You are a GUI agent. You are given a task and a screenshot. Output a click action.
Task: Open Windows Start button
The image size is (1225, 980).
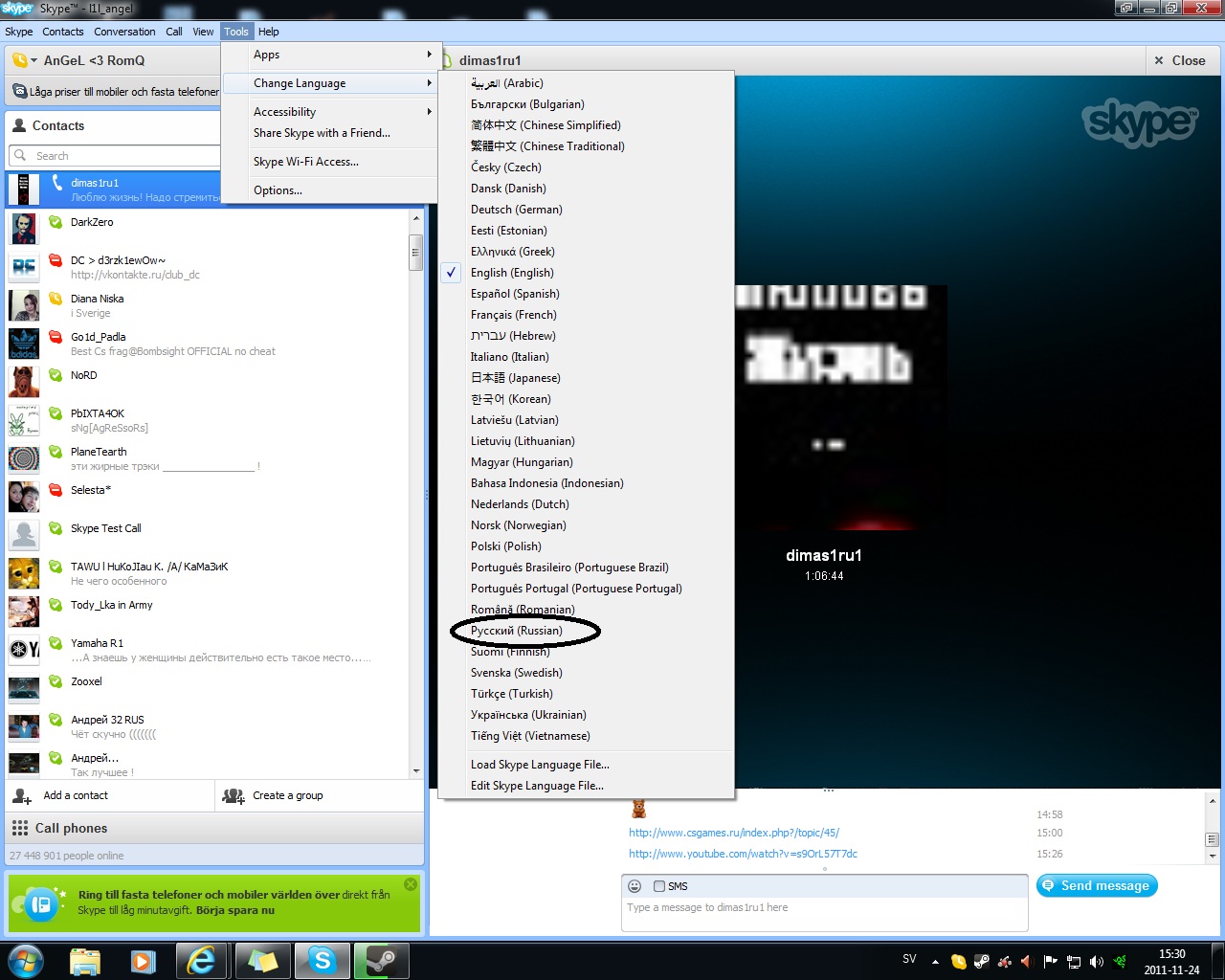coord(25,960)
